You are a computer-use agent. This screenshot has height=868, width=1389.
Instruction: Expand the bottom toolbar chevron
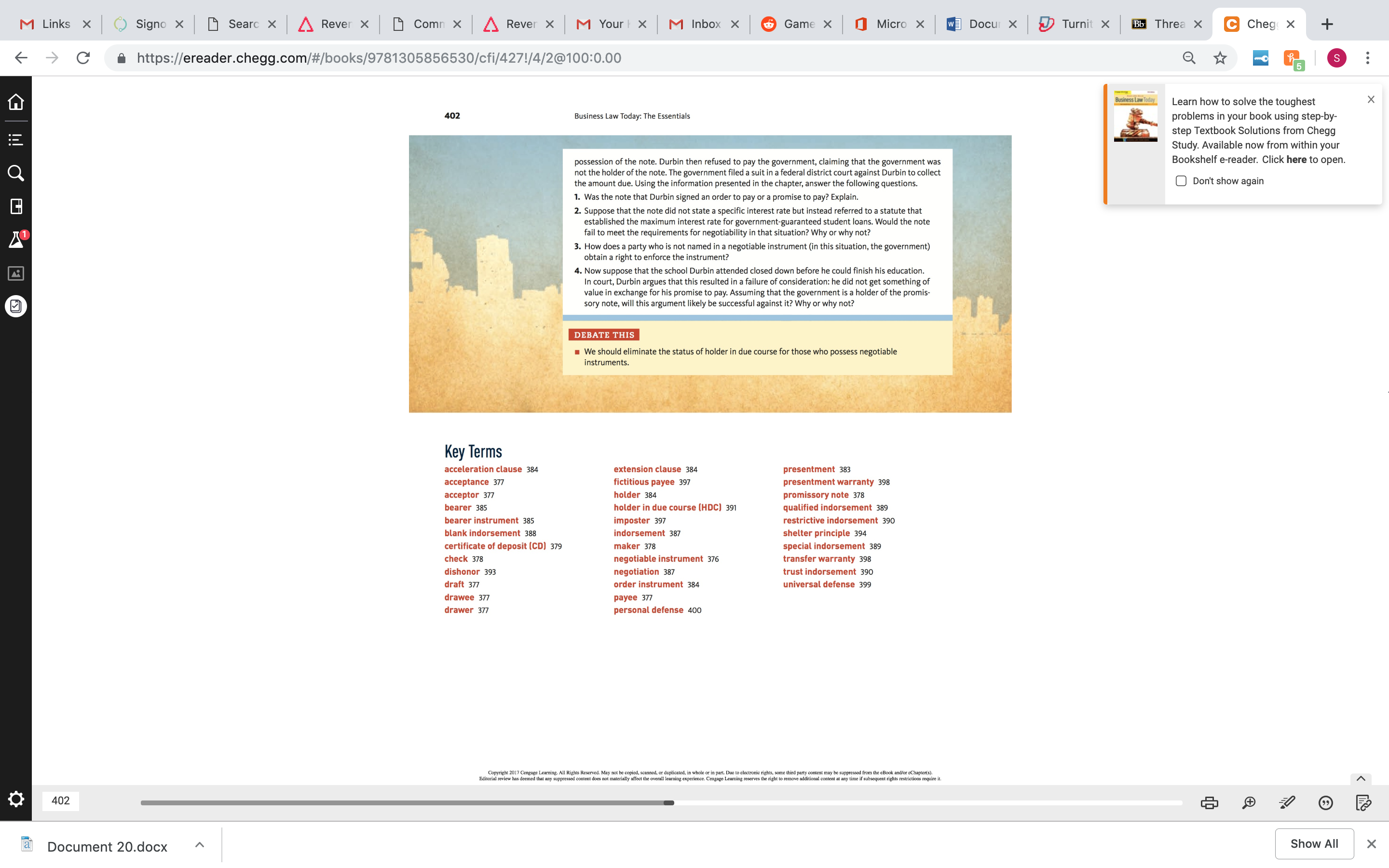[x=1360, y=779]
